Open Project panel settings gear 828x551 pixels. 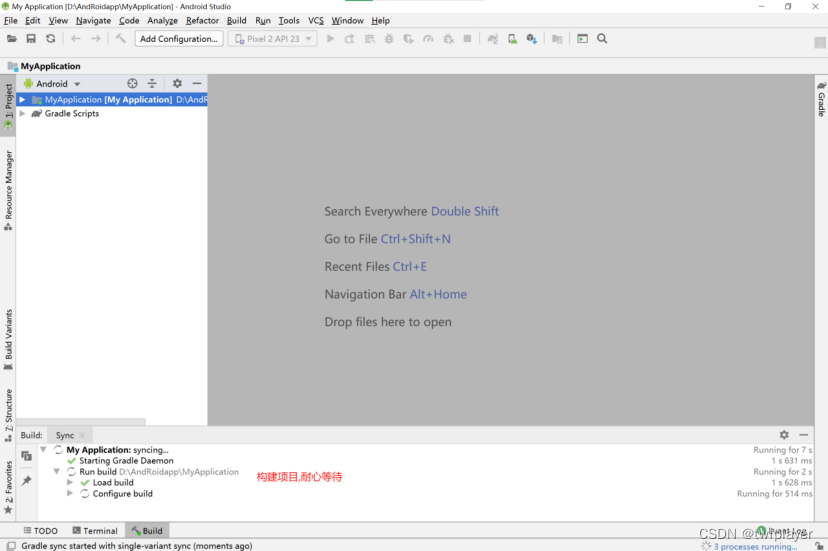tap(177, 83)
